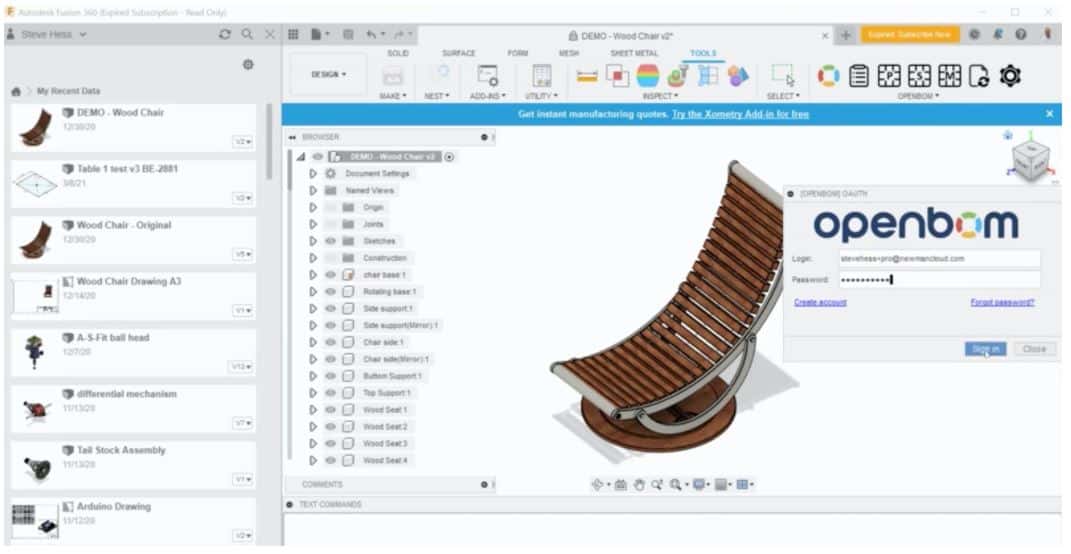
Task: Click the Save icon in toolbar
Action: (348, 35)
